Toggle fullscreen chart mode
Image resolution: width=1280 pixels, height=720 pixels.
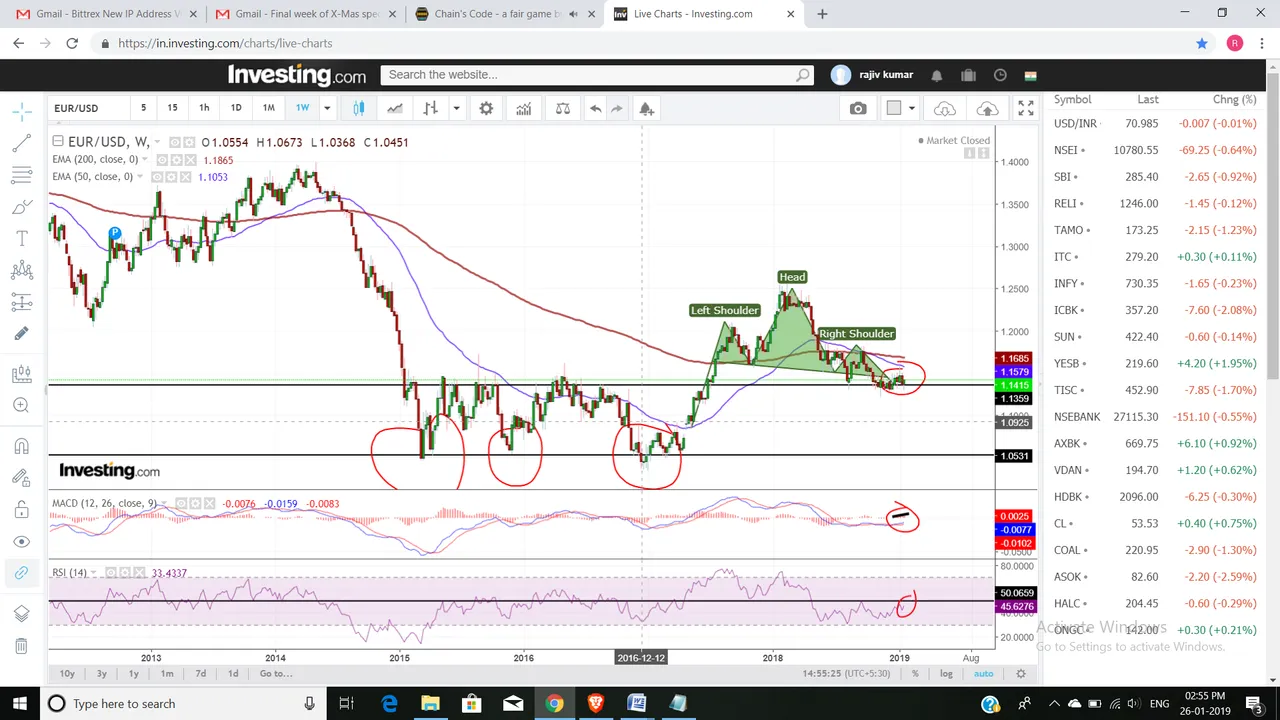pyautogui.click(x=1026, y=108)
